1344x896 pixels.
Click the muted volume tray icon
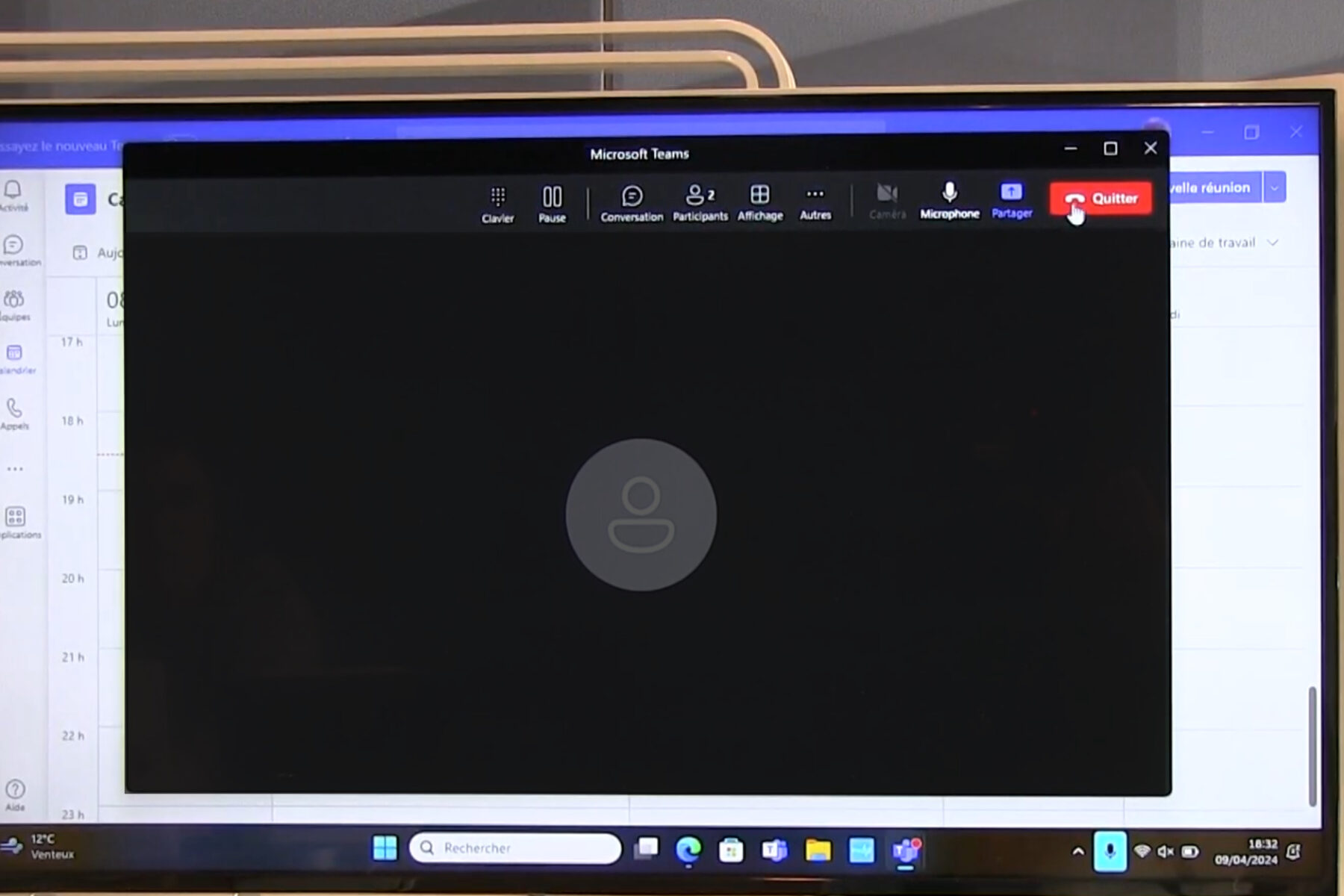[1165, 852]
